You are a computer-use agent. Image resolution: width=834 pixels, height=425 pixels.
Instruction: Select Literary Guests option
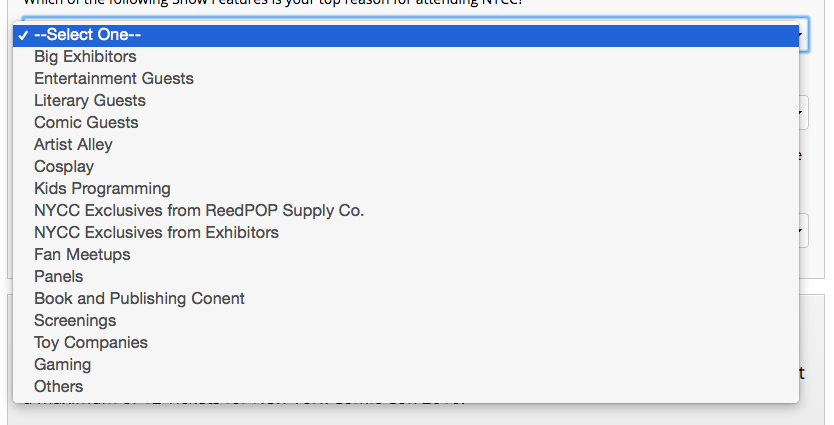406,101
